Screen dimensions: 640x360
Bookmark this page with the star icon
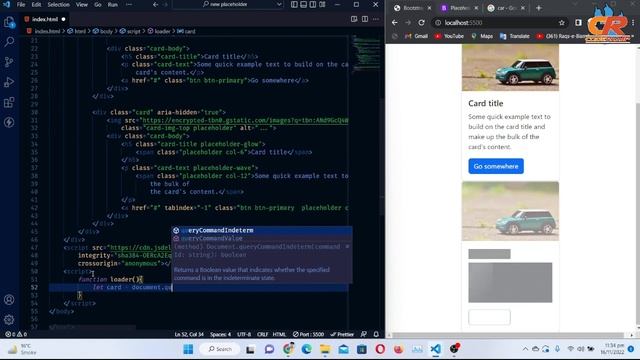(x=562, y=22)
